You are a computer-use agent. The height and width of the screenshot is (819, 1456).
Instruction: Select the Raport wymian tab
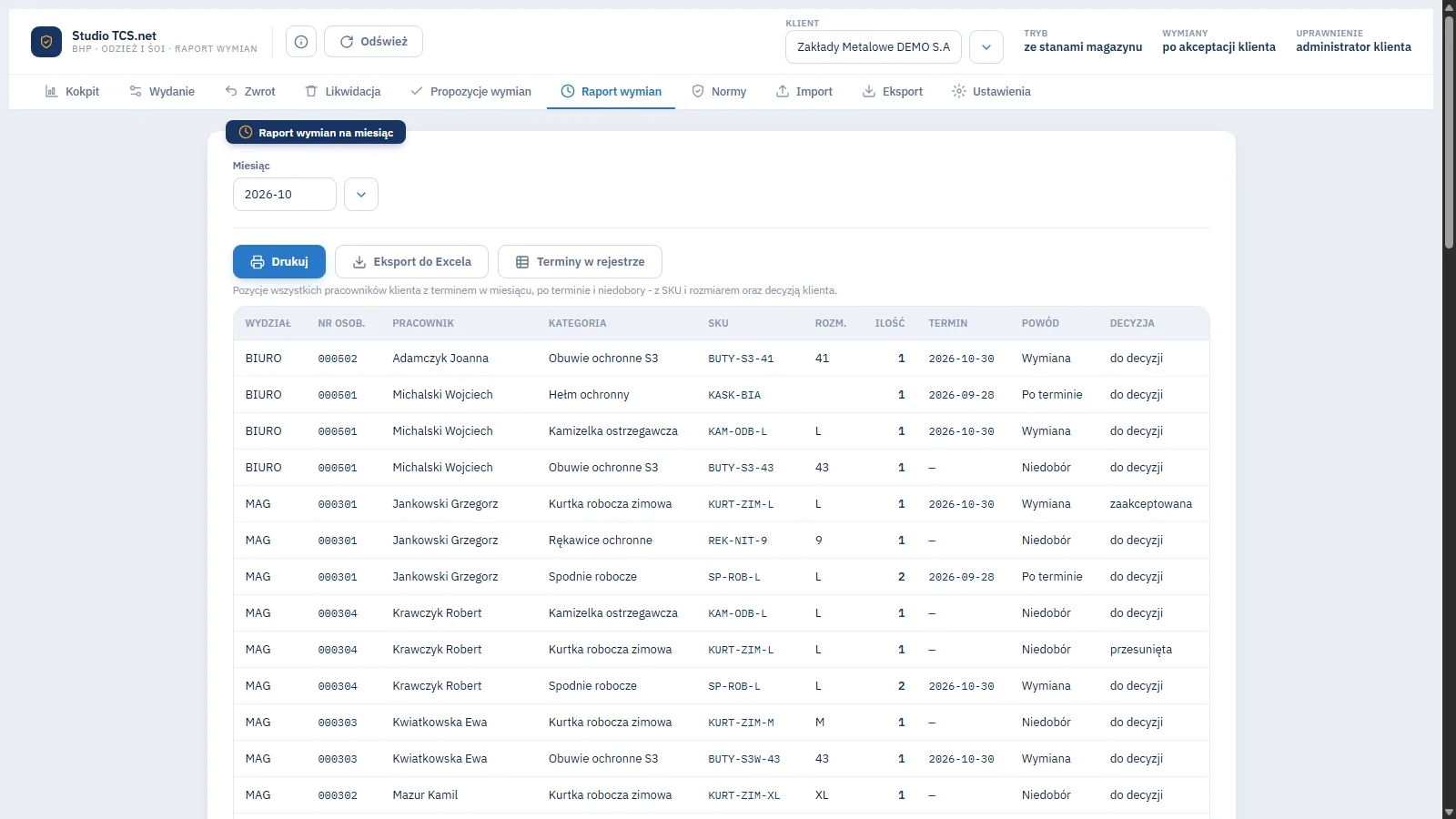pyautogui.click(x=612, y=92)
